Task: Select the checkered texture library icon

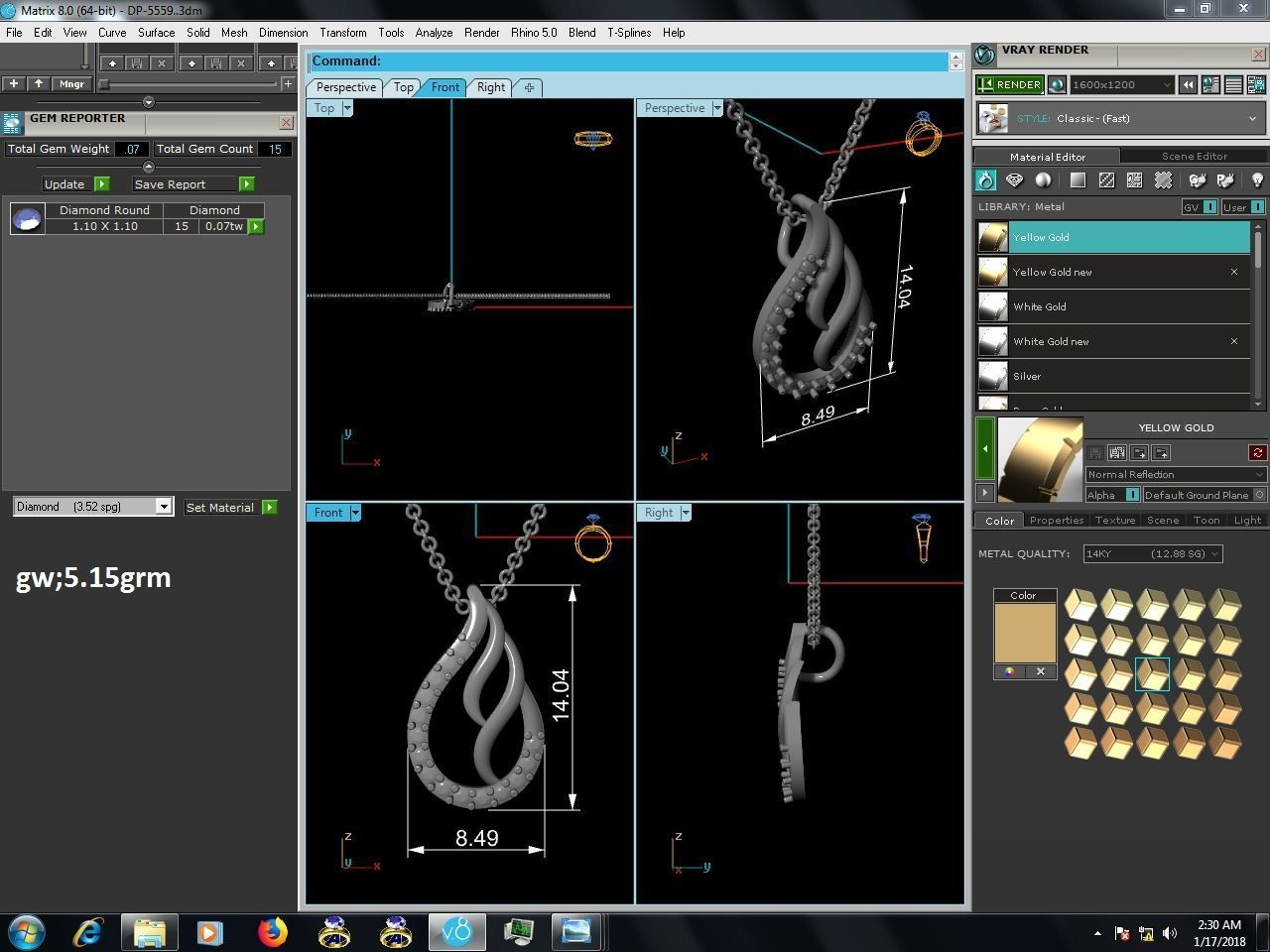Action: click(x=1106, y=179)
